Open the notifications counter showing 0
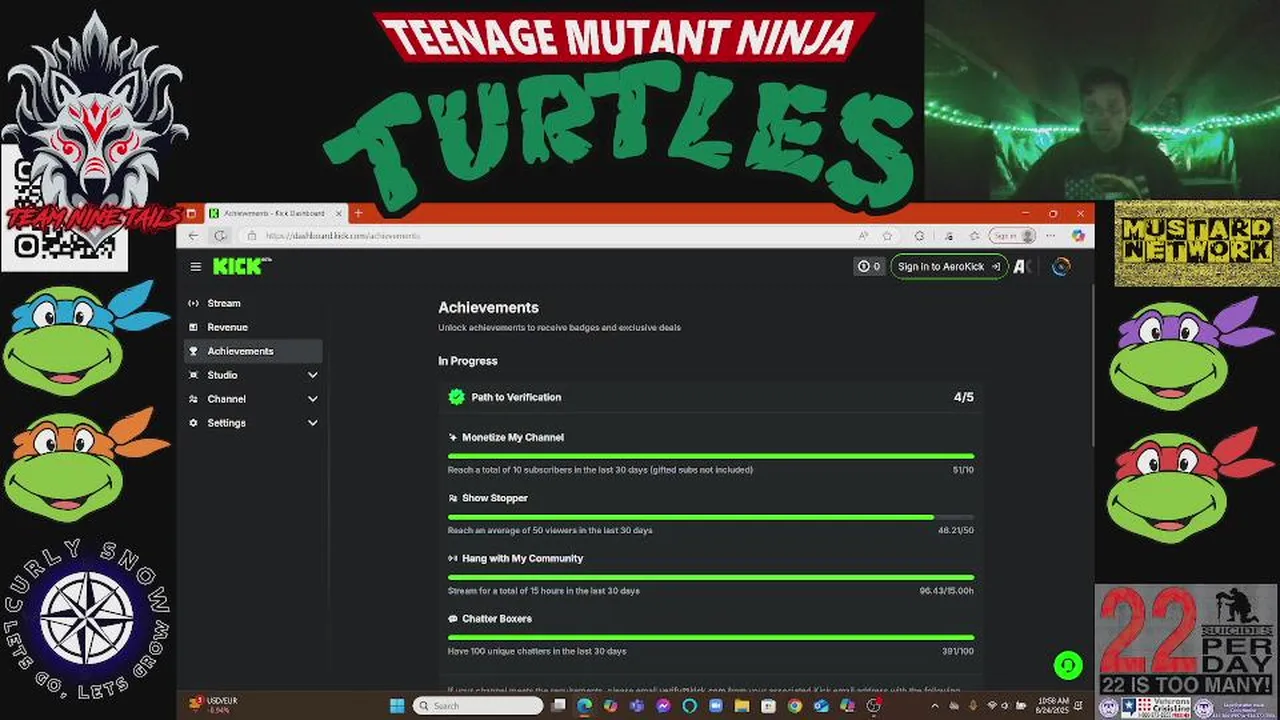Viewport: 1280px width, 720px height. tap(869, 266)
